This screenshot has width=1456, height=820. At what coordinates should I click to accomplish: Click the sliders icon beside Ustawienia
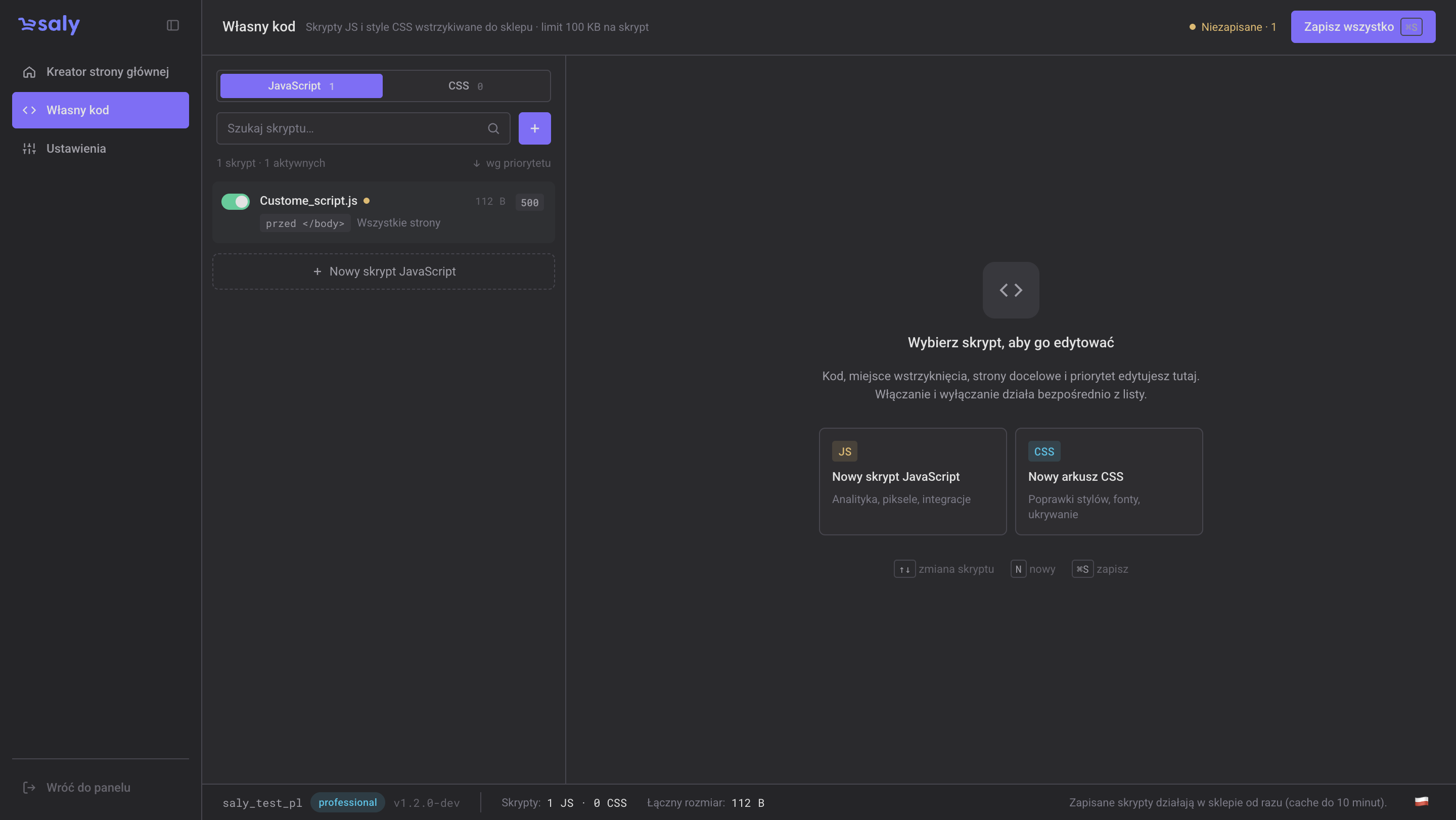coord(29,149)
